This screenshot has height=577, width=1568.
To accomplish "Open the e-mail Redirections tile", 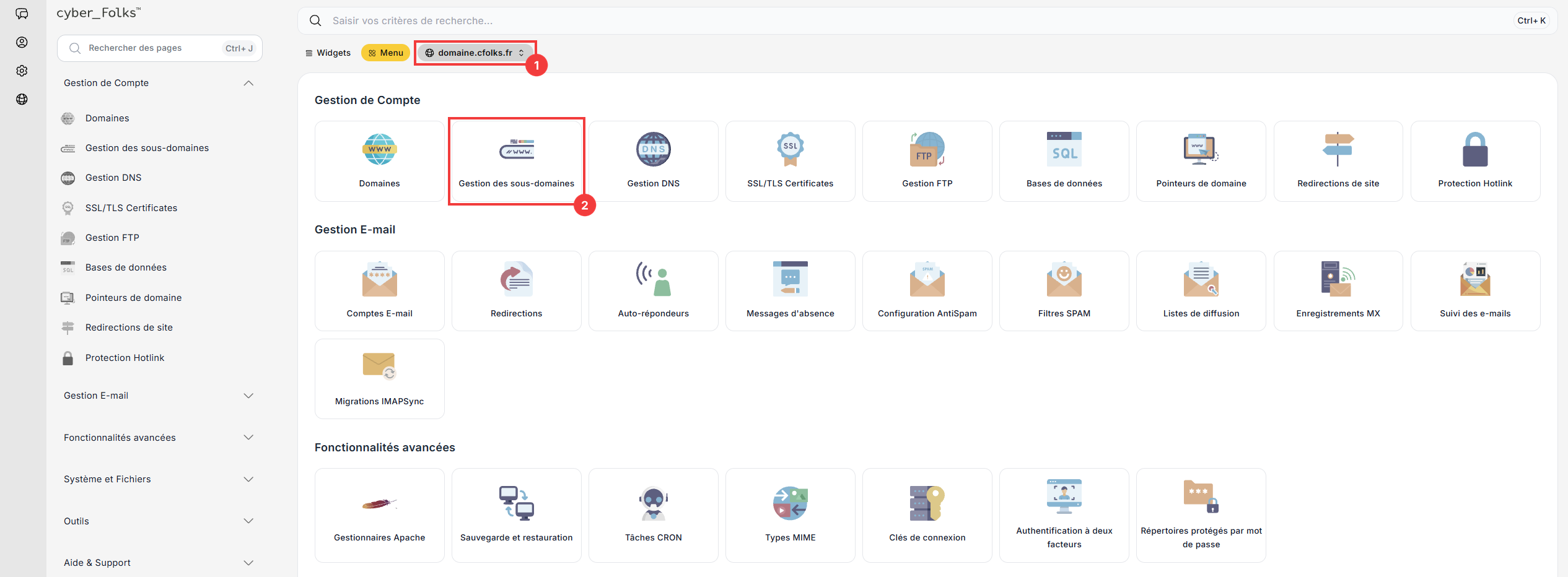I will tap(516, 291).
